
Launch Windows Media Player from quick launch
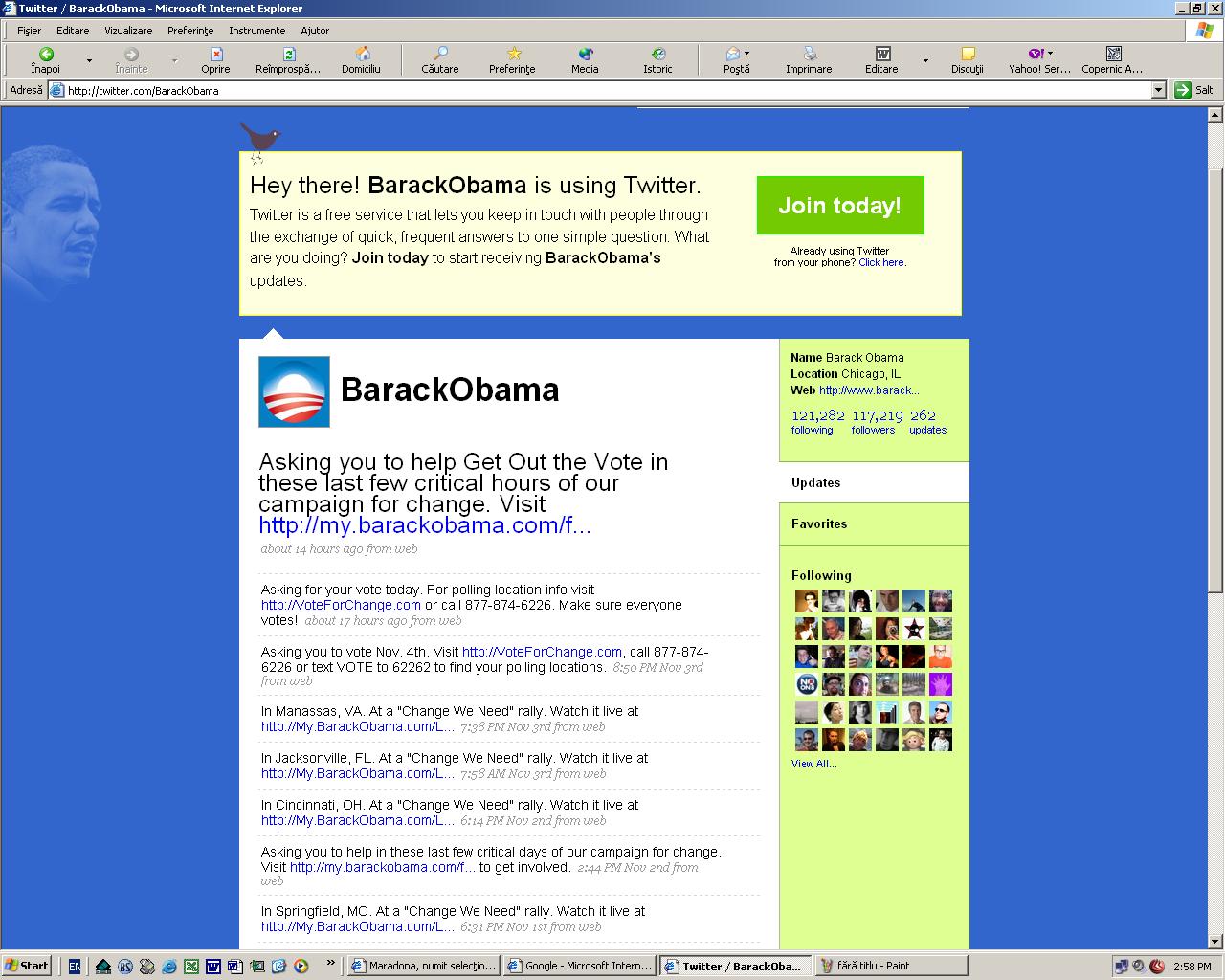coord(301,966)
